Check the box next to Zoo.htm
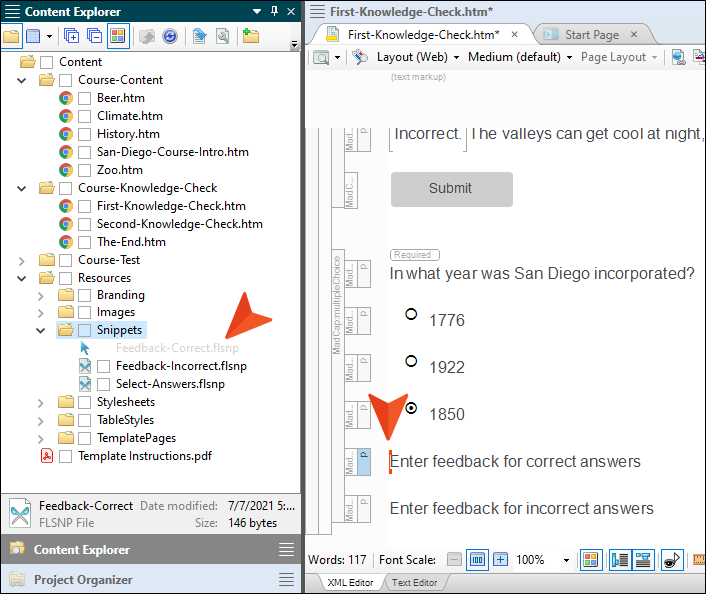 tap(84, 170)
